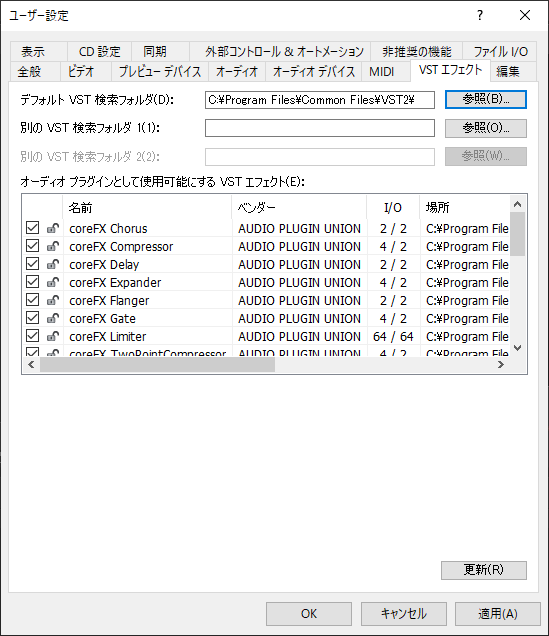549x636 pixels.
Task: Uncheck the coreFX Chorus checkbox
Action: [x=32, y=228]
